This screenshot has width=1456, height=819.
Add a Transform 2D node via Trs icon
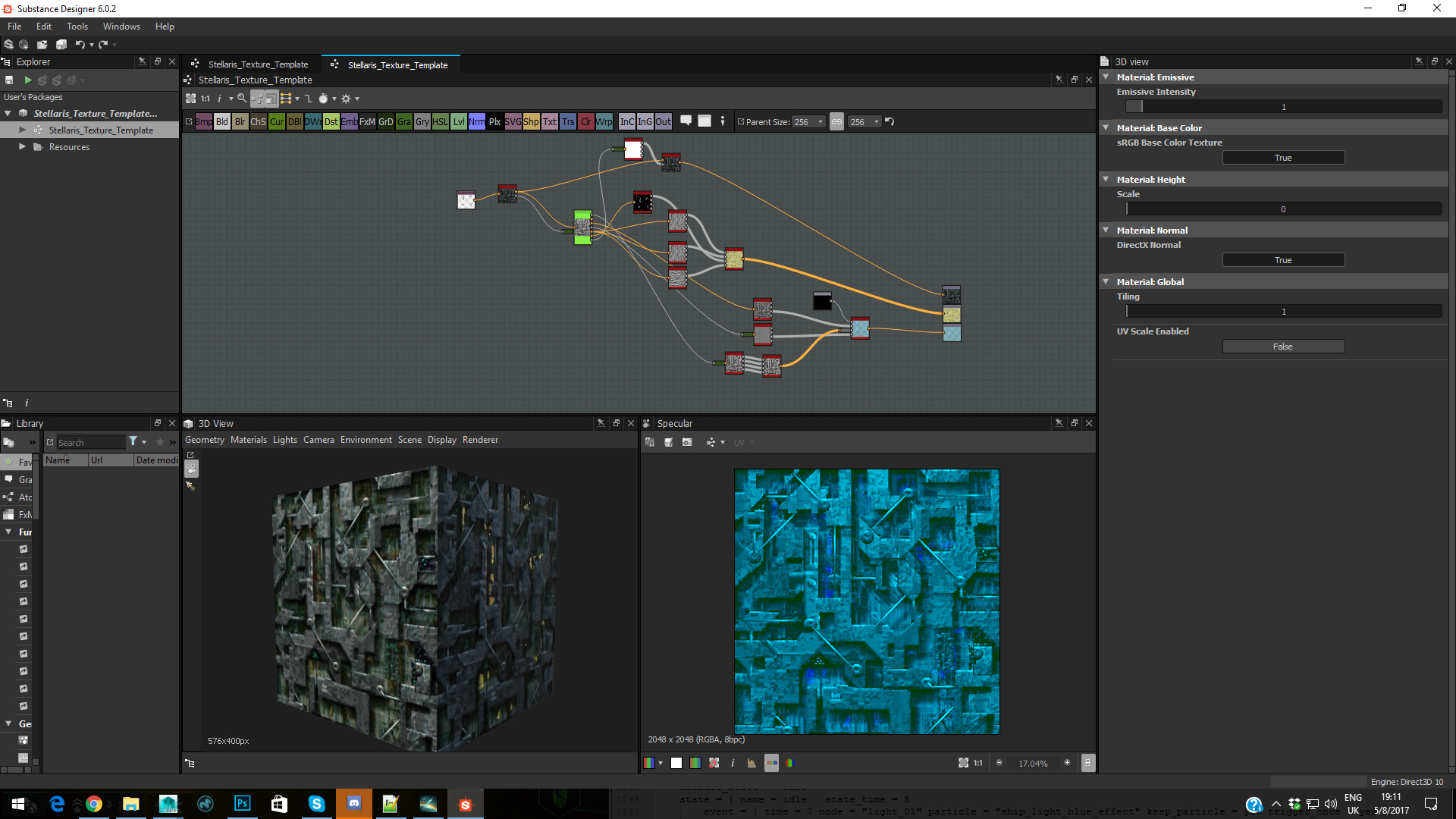pos(567,121)
